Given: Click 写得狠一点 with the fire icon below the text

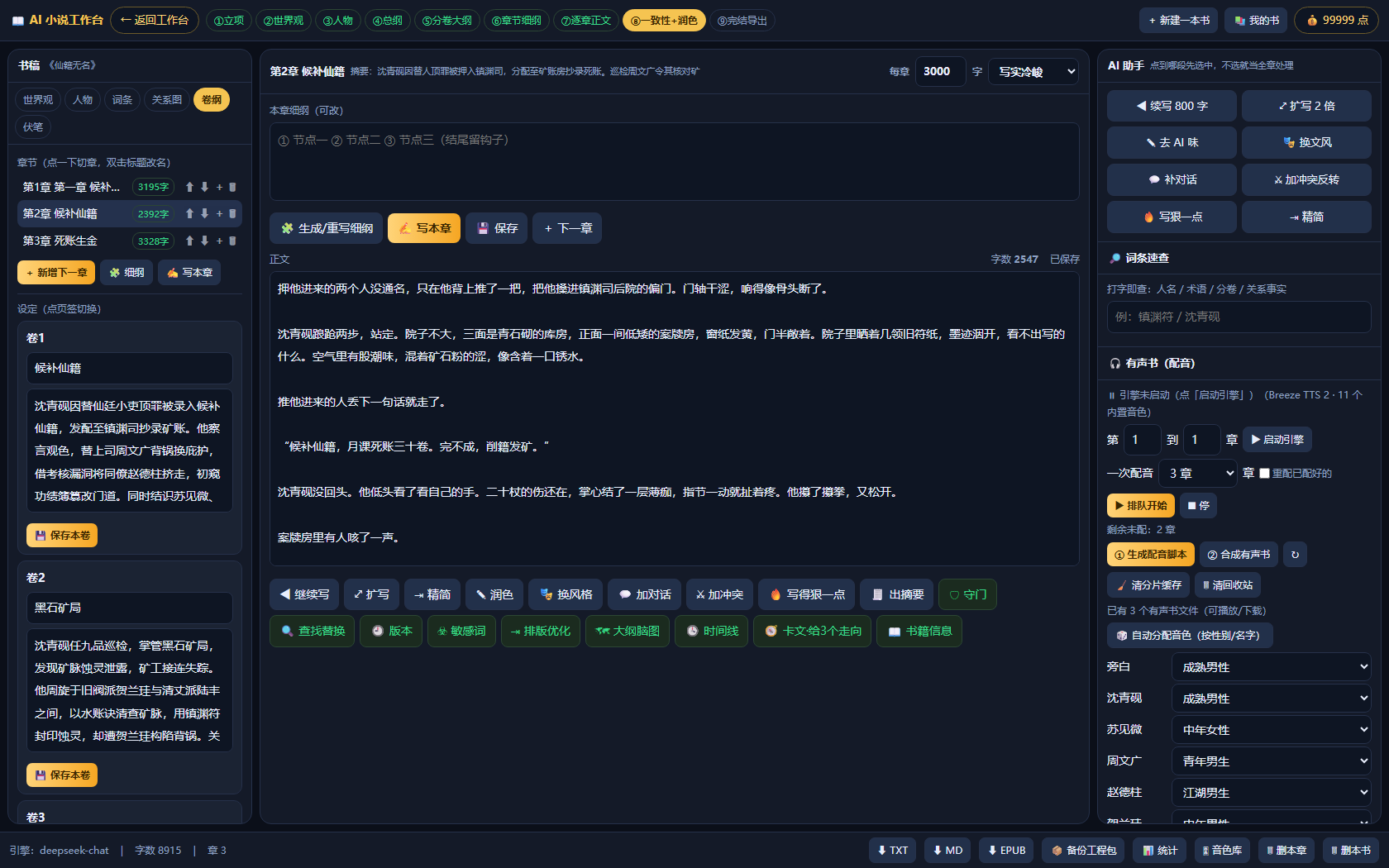Looking at the screenshot, I should (807, 594).
